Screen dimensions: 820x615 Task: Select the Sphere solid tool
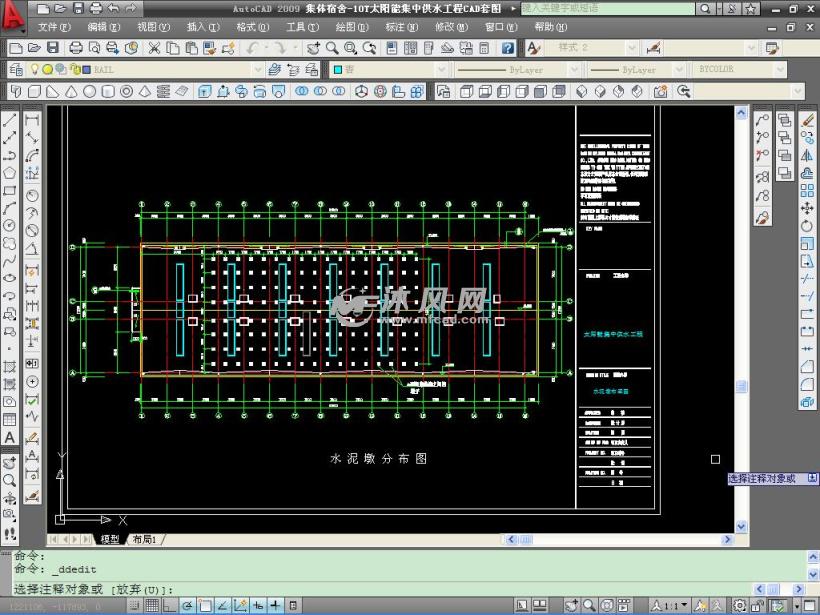tap(89, 92)
